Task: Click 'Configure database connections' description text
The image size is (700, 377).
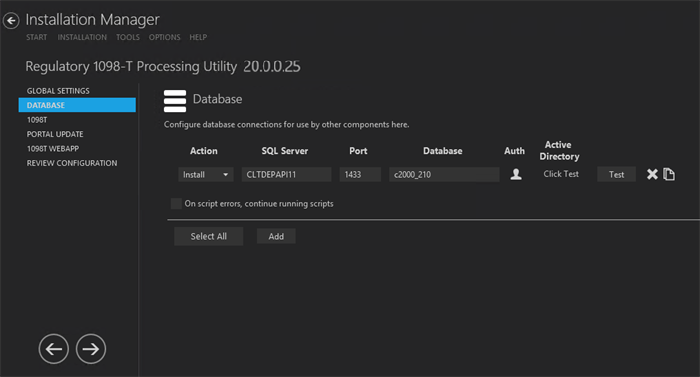Action: [286, 125]
